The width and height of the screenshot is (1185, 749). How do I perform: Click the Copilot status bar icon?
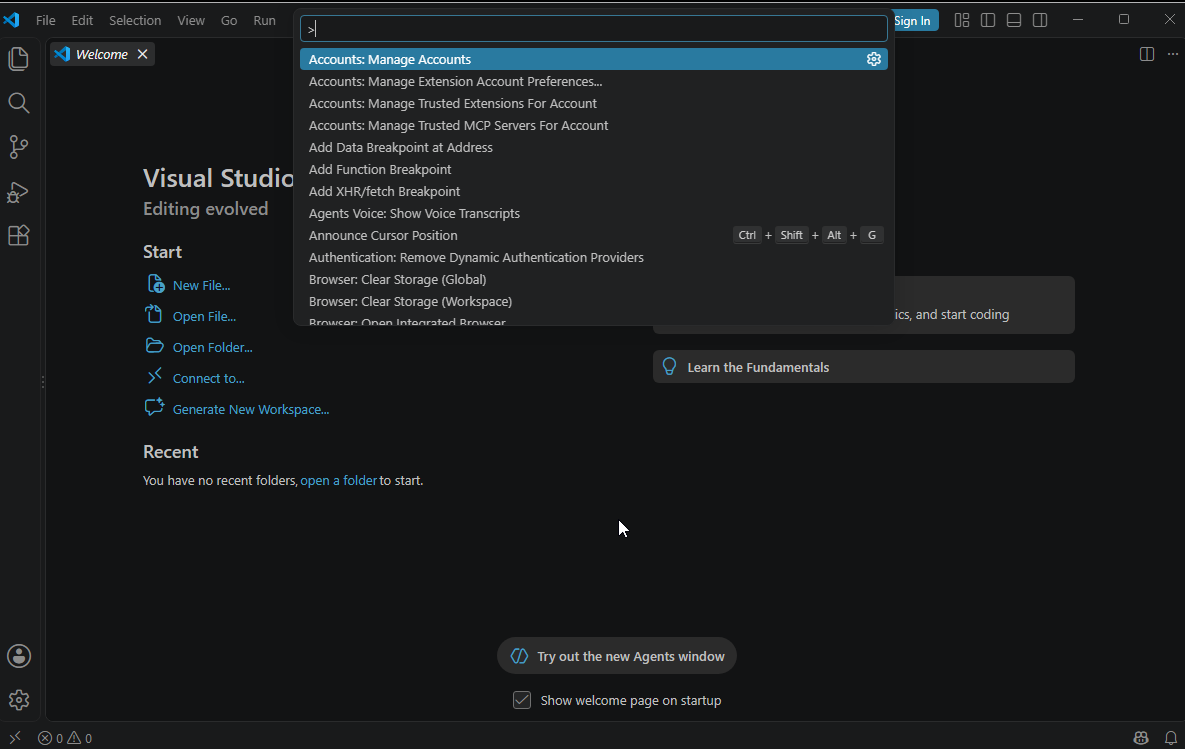tap(1141, 738)
